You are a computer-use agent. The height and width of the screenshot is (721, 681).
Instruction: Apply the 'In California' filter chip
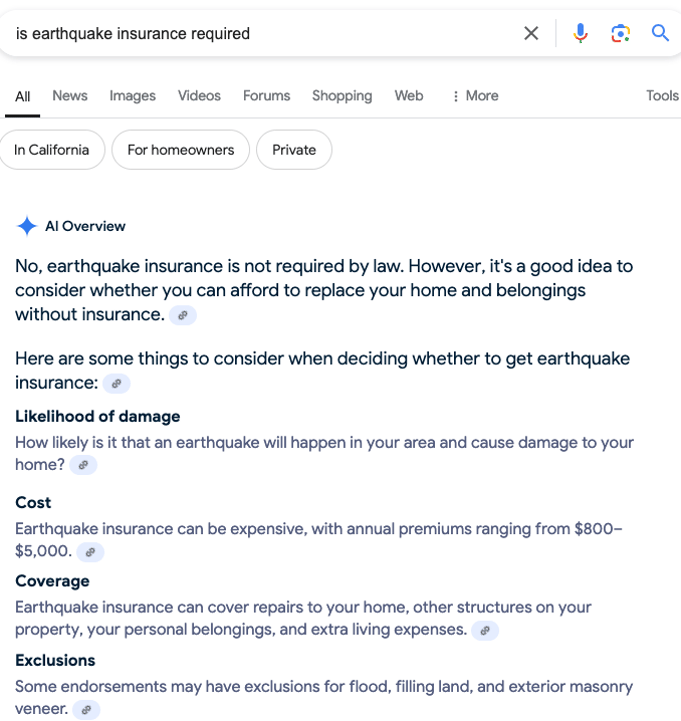(52, 150)
